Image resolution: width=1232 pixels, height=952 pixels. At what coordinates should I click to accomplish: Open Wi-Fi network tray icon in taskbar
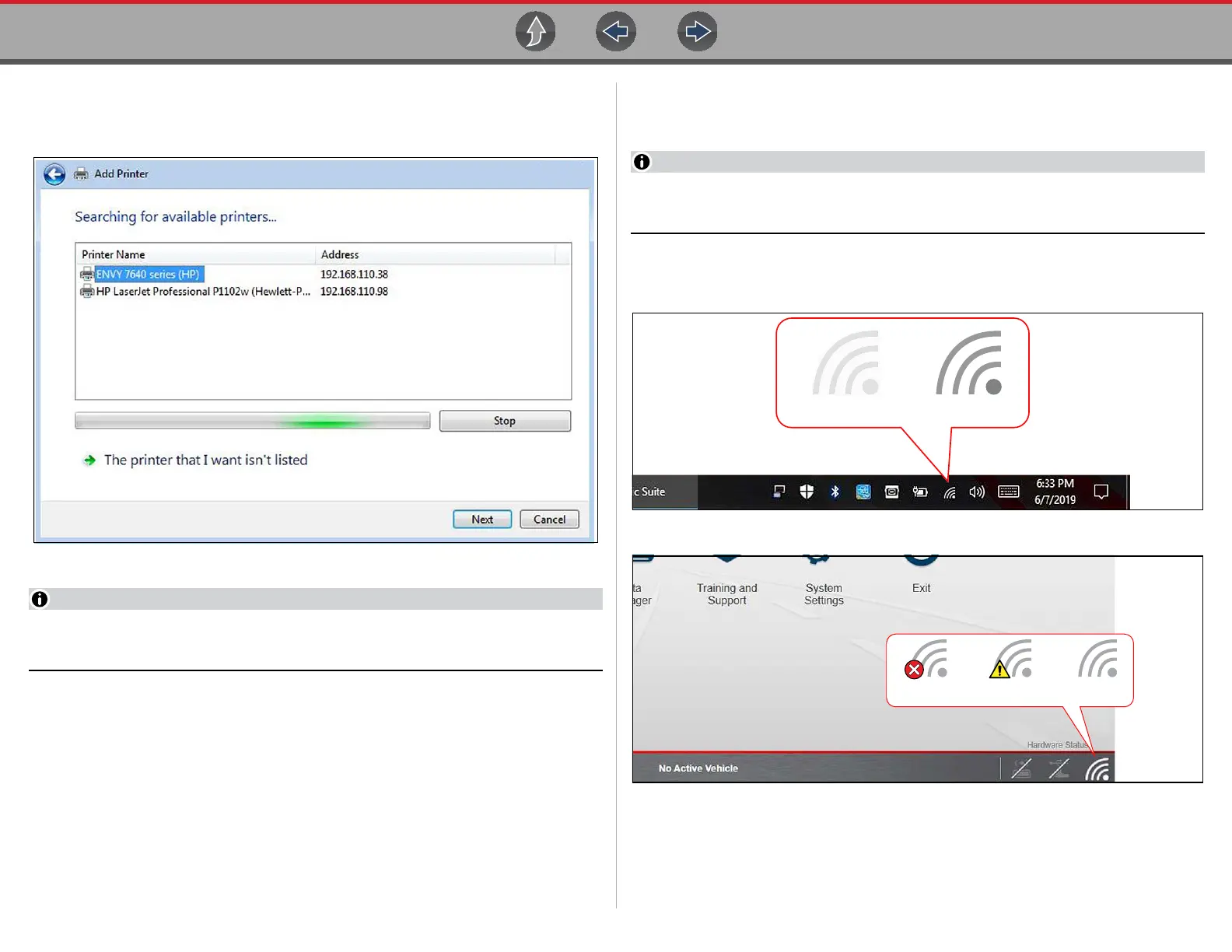pyautogui.click(x=950, y=492)
